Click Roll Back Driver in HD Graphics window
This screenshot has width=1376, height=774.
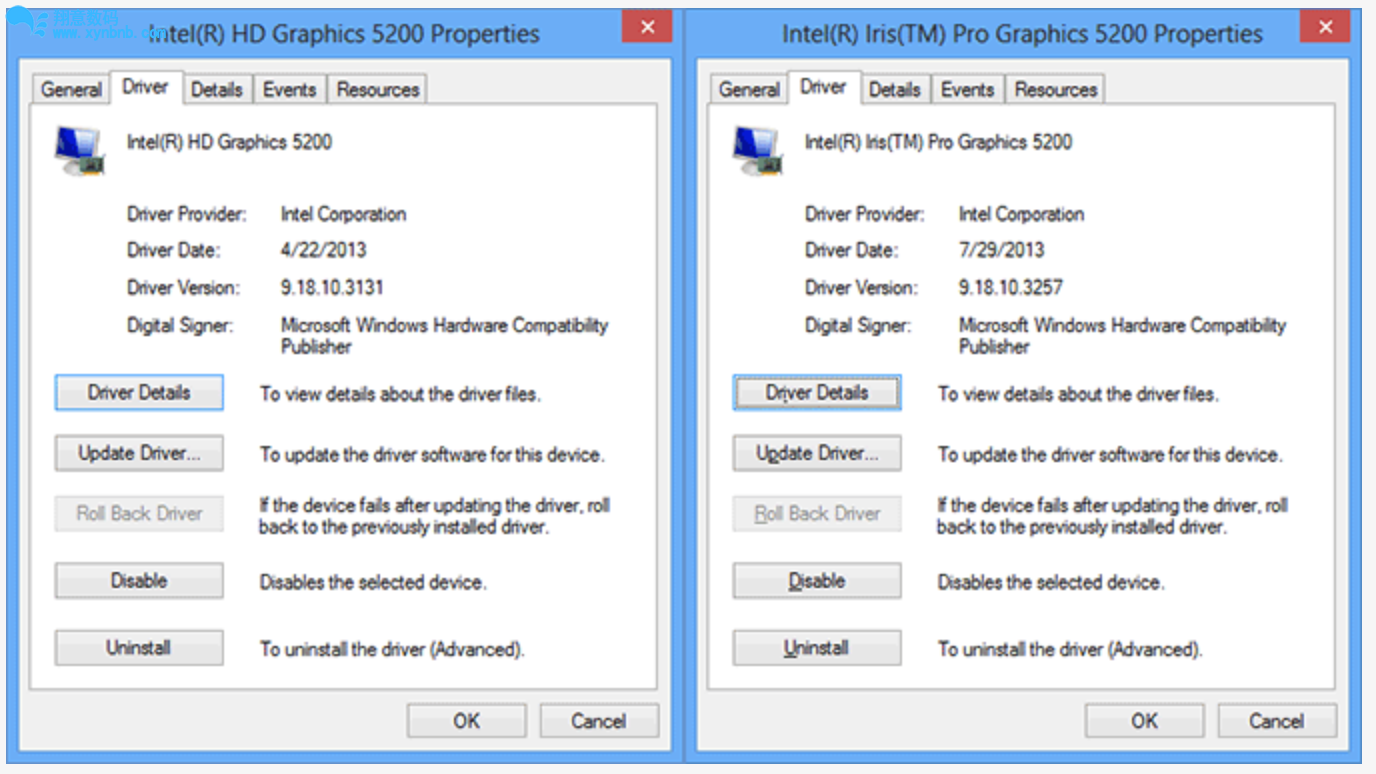click(x=139, y=513)
